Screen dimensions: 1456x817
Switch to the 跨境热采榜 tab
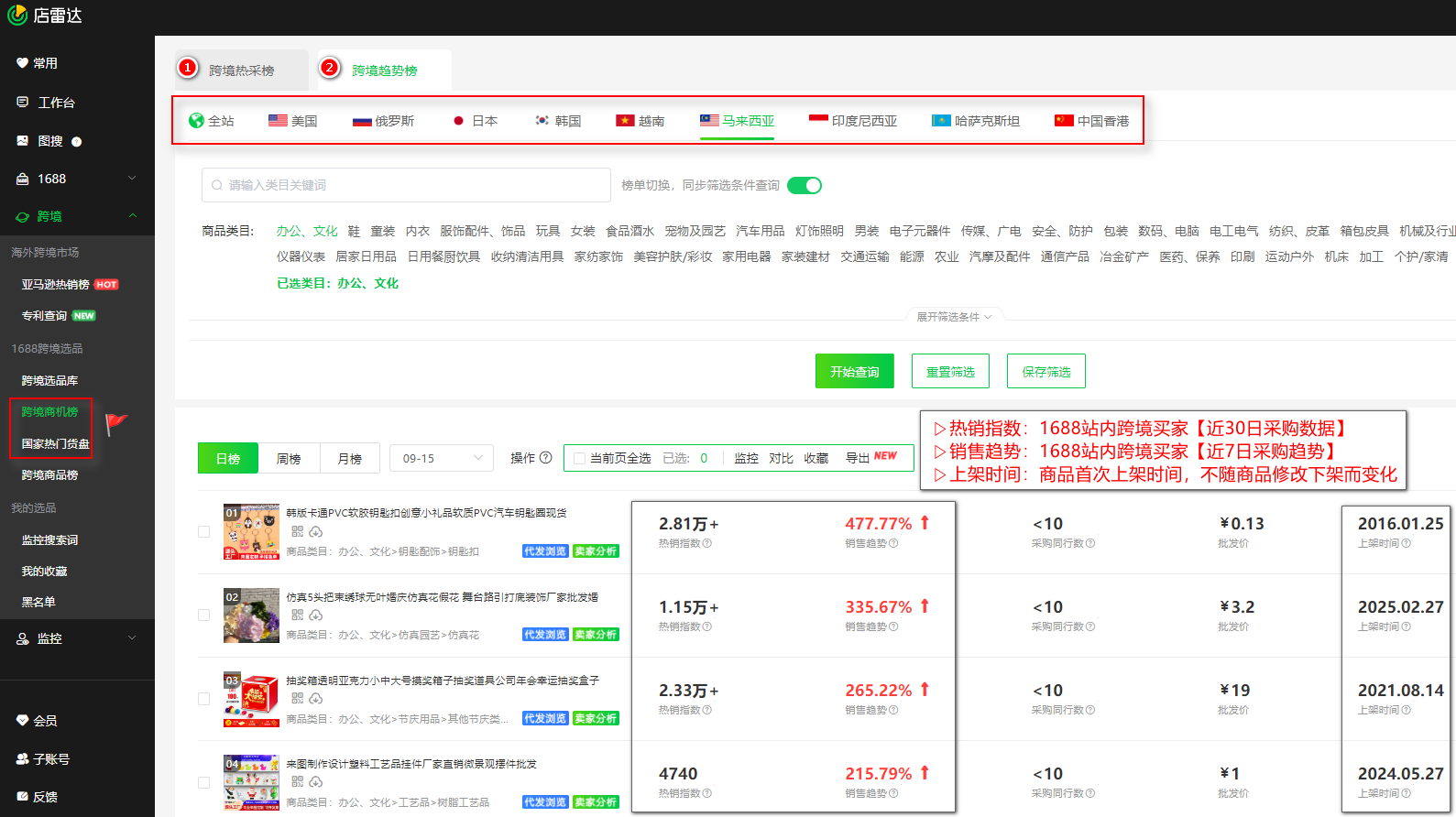click(242, 71)
